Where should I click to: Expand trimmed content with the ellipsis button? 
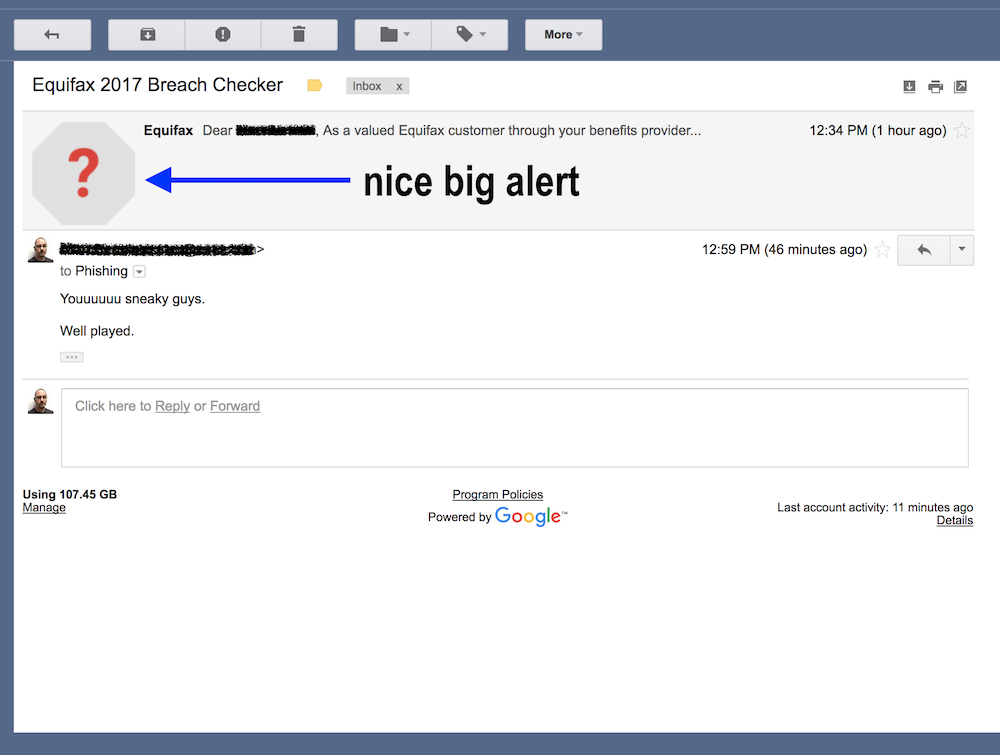pos(71,356)
